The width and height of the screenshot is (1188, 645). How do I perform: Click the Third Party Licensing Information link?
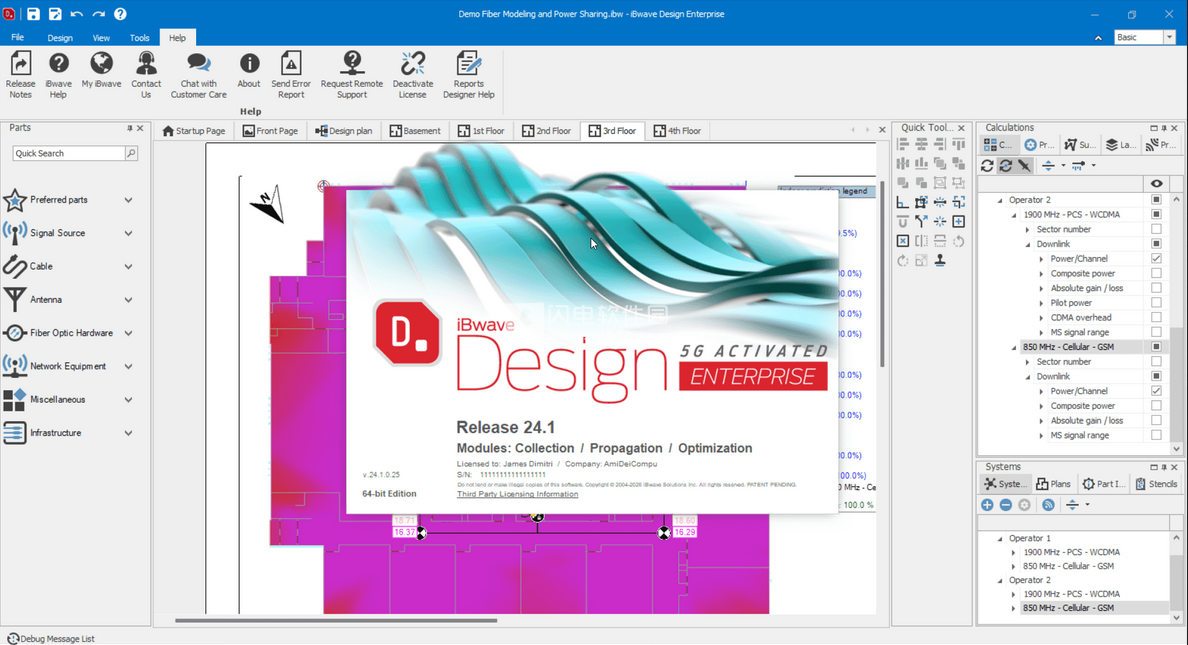click(517, 494)
